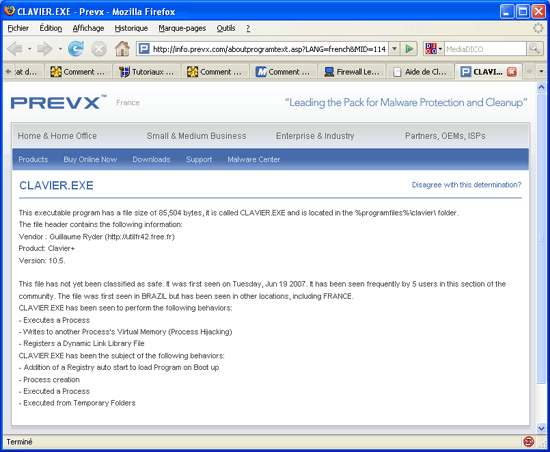Viewport: 550px width, 452px height.
Task: Click the scrollbar up arrow
Action: (541, 87)
